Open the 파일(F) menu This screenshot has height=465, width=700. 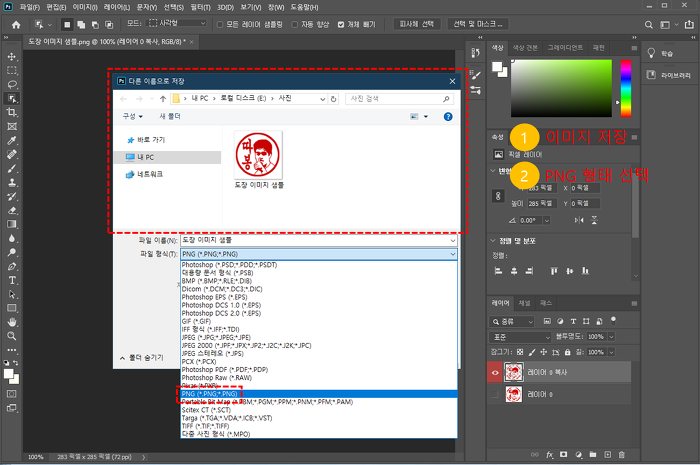(x=30, y=7)
